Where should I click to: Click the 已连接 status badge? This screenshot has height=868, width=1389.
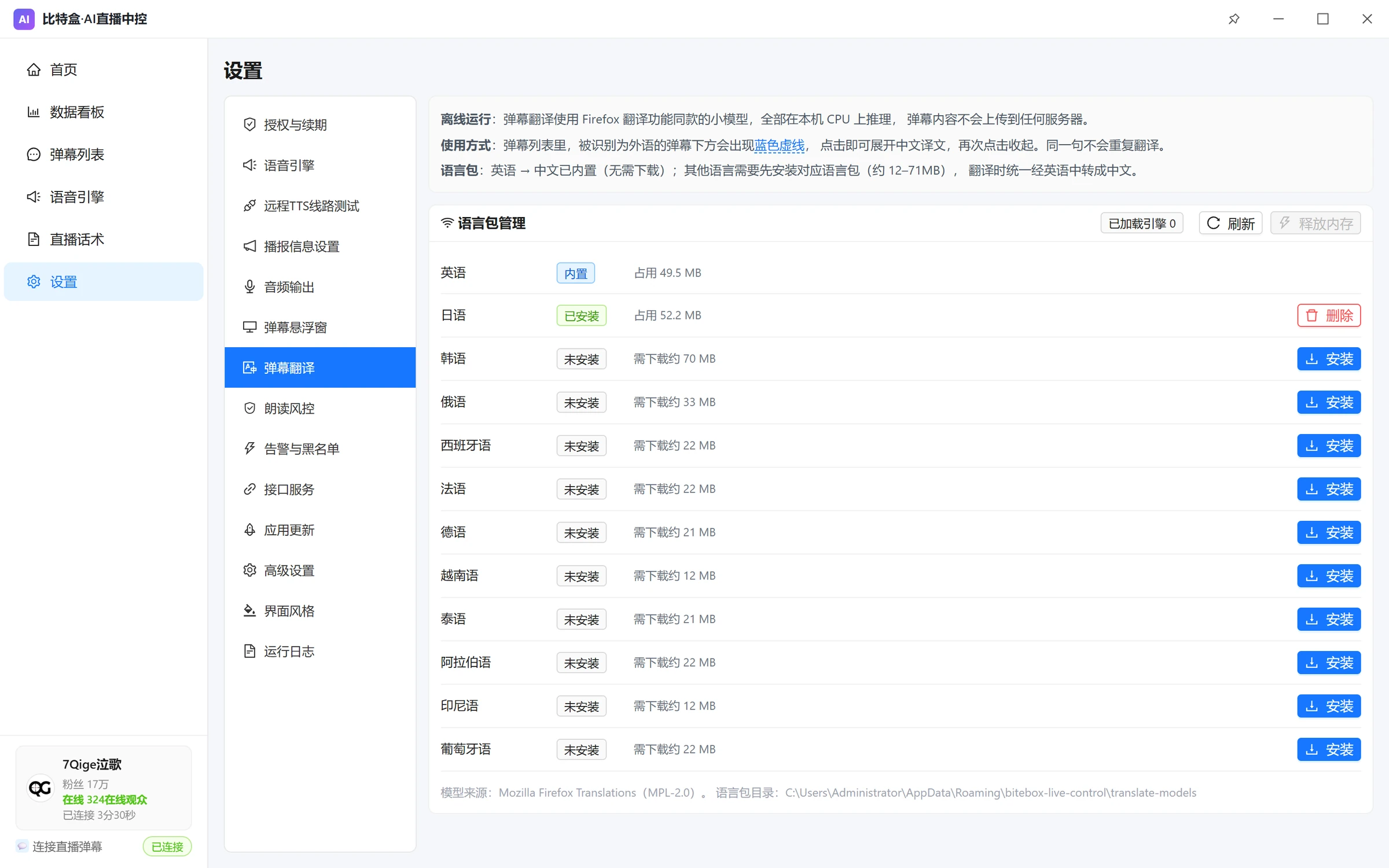[167, 847]
